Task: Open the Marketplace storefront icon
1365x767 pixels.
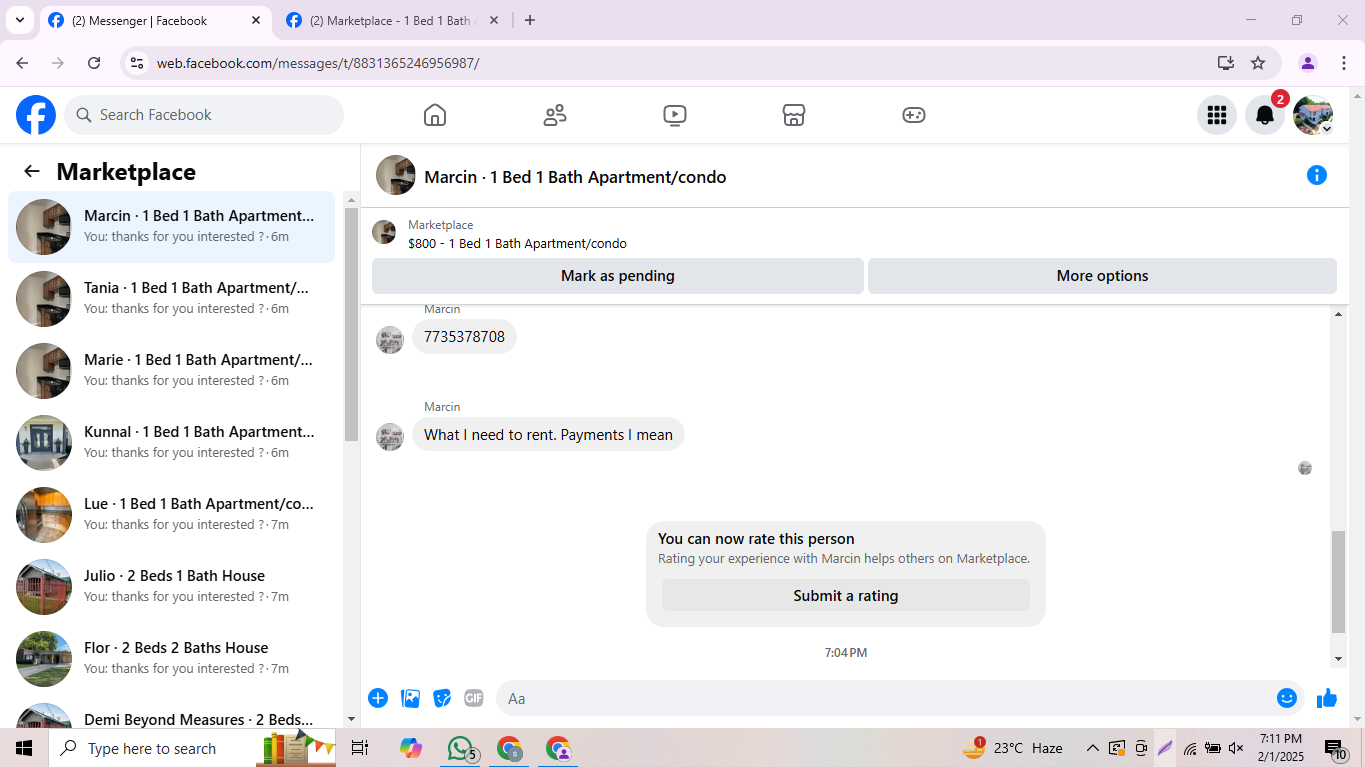Action: [x=794, y=115]
